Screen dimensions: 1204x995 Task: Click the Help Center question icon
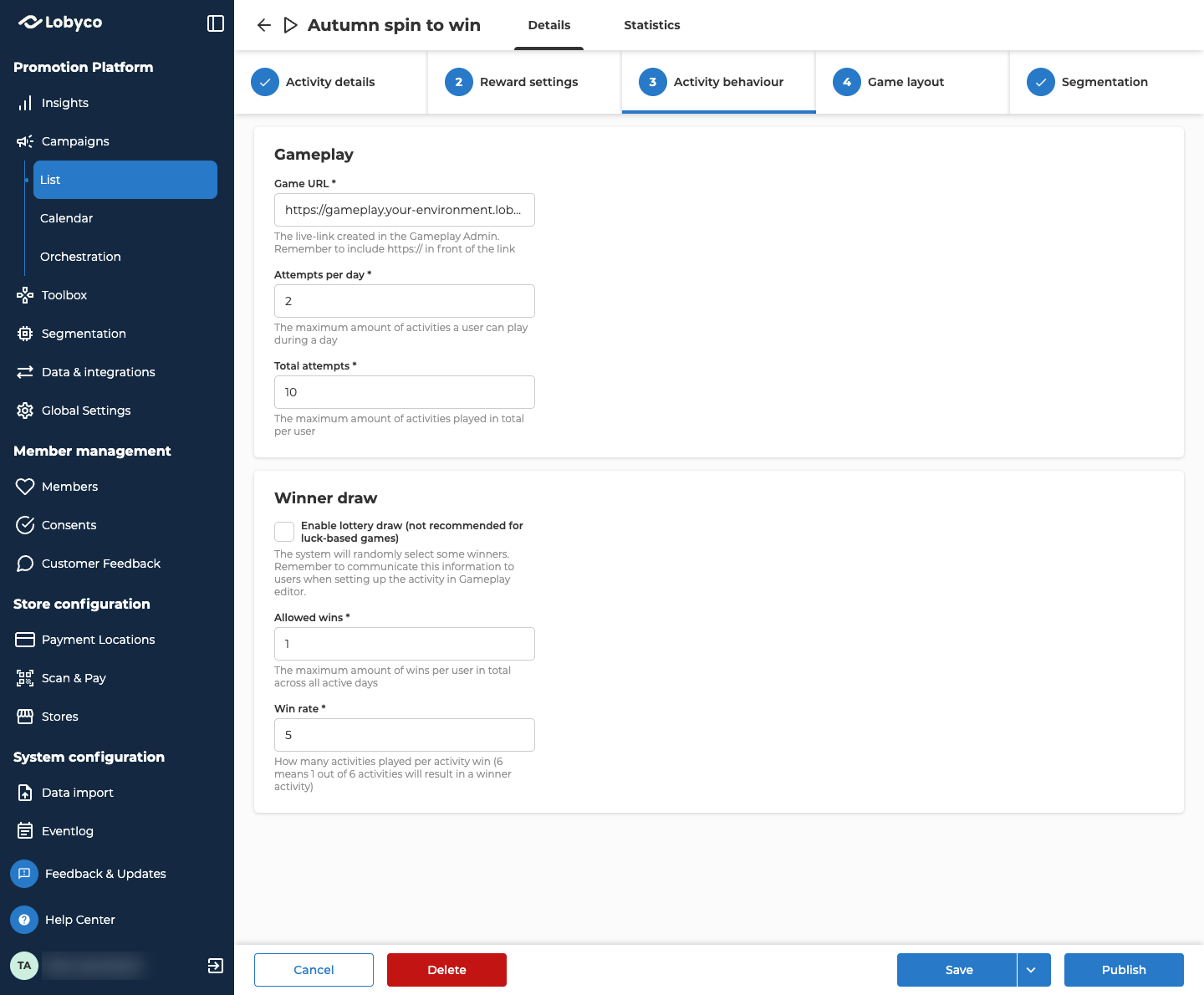pyautogui.click(x=24, y=920)
